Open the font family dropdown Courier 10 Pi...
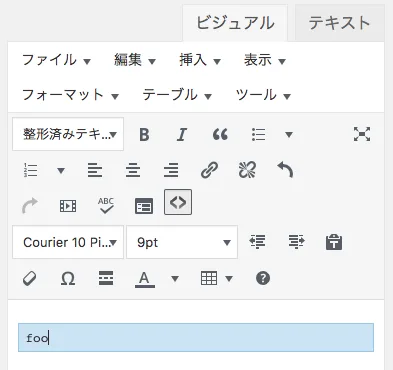 pyautogui.click(x=68, y=242)
